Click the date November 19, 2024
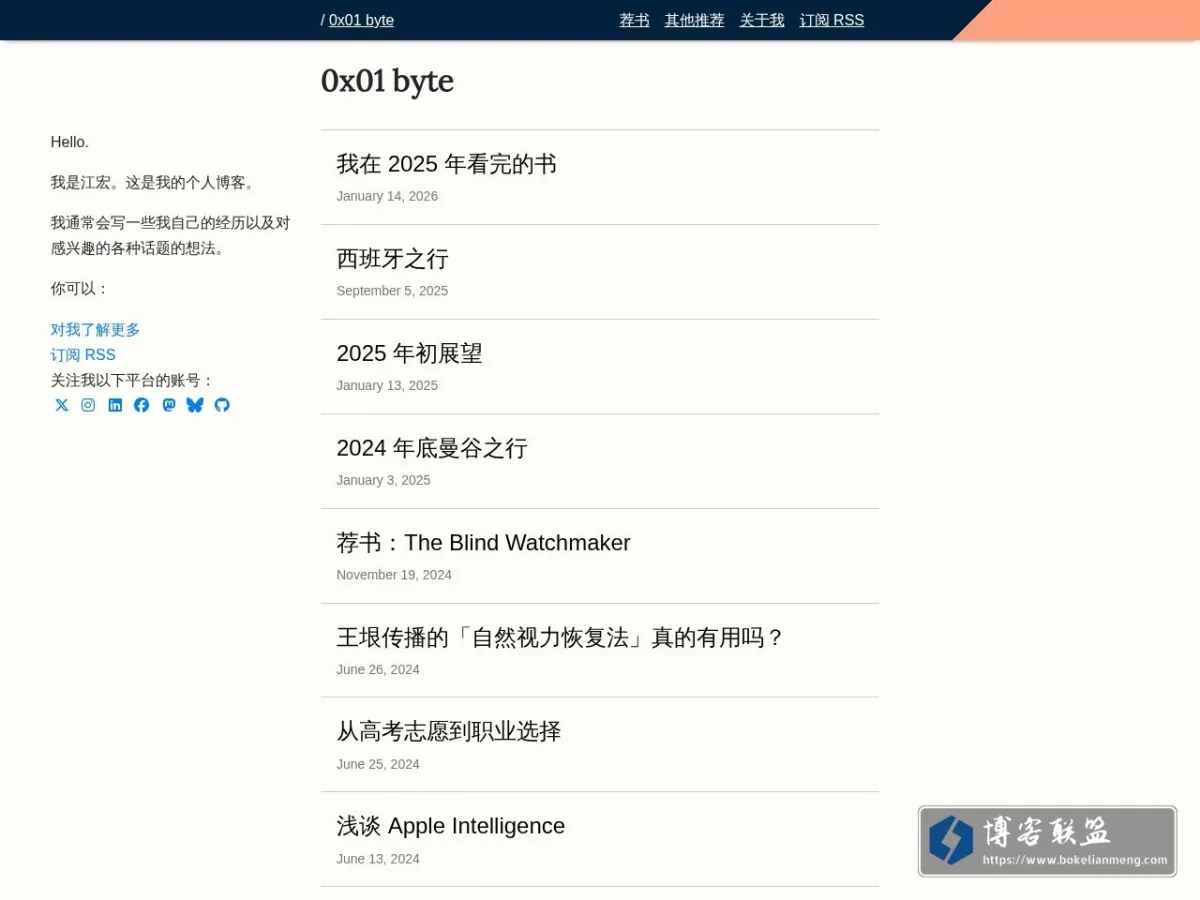This screenshot has width=1200, height=900. point(394,575)
